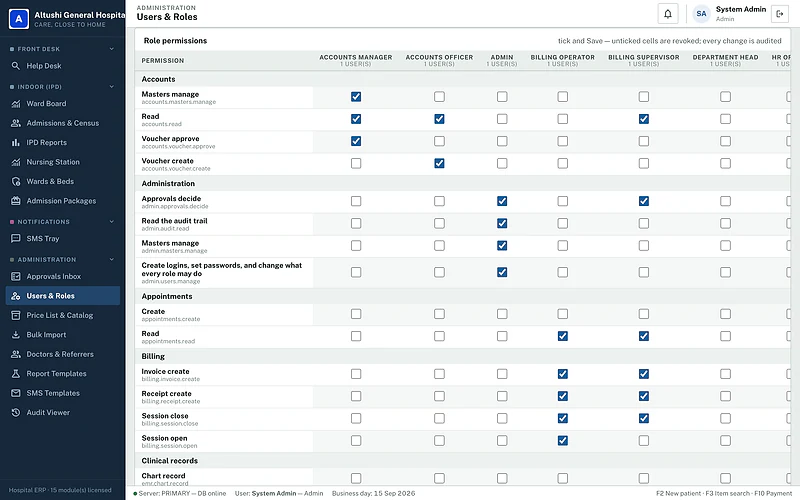Click the Nursing Station icon

coord(16,162)
